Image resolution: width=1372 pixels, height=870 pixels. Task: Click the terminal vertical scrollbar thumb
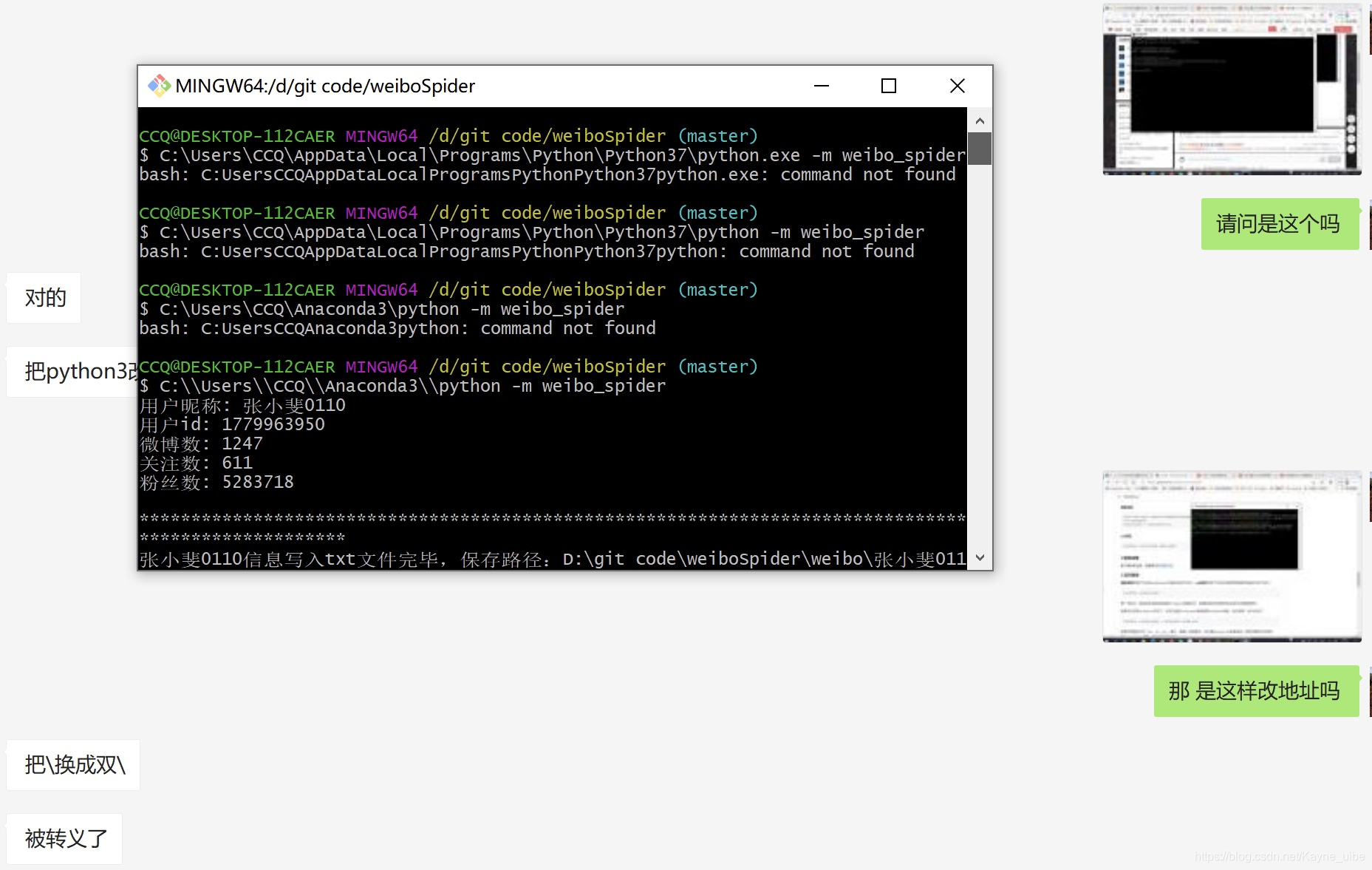[980, 149]
